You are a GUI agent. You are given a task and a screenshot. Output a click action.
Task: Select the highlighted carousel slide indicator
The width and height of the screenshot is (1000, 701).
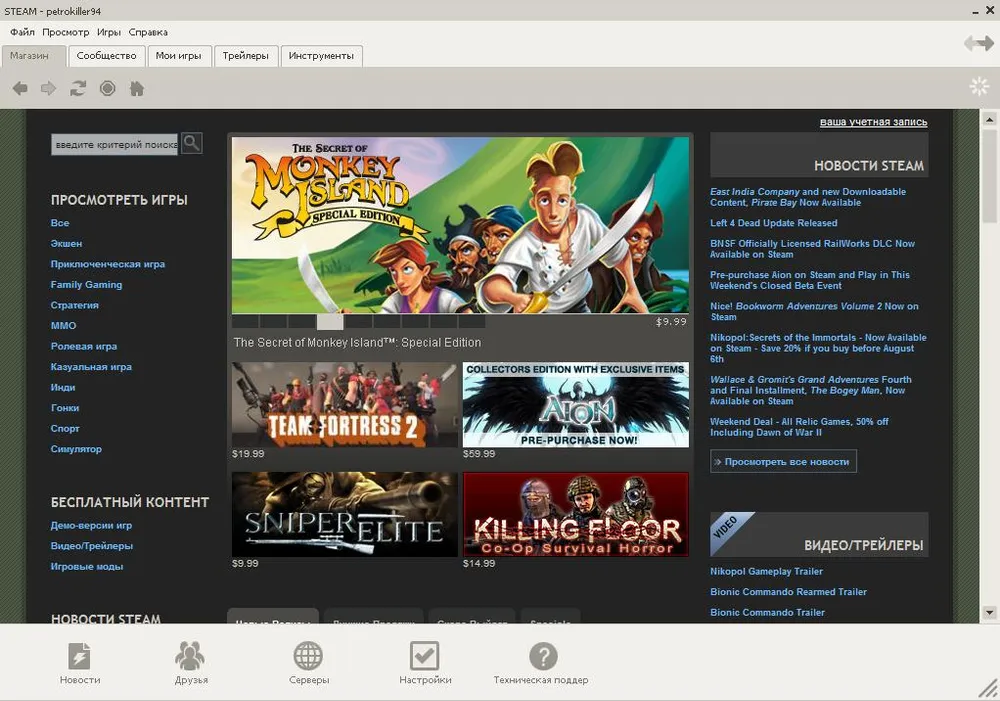click(330, 322)
